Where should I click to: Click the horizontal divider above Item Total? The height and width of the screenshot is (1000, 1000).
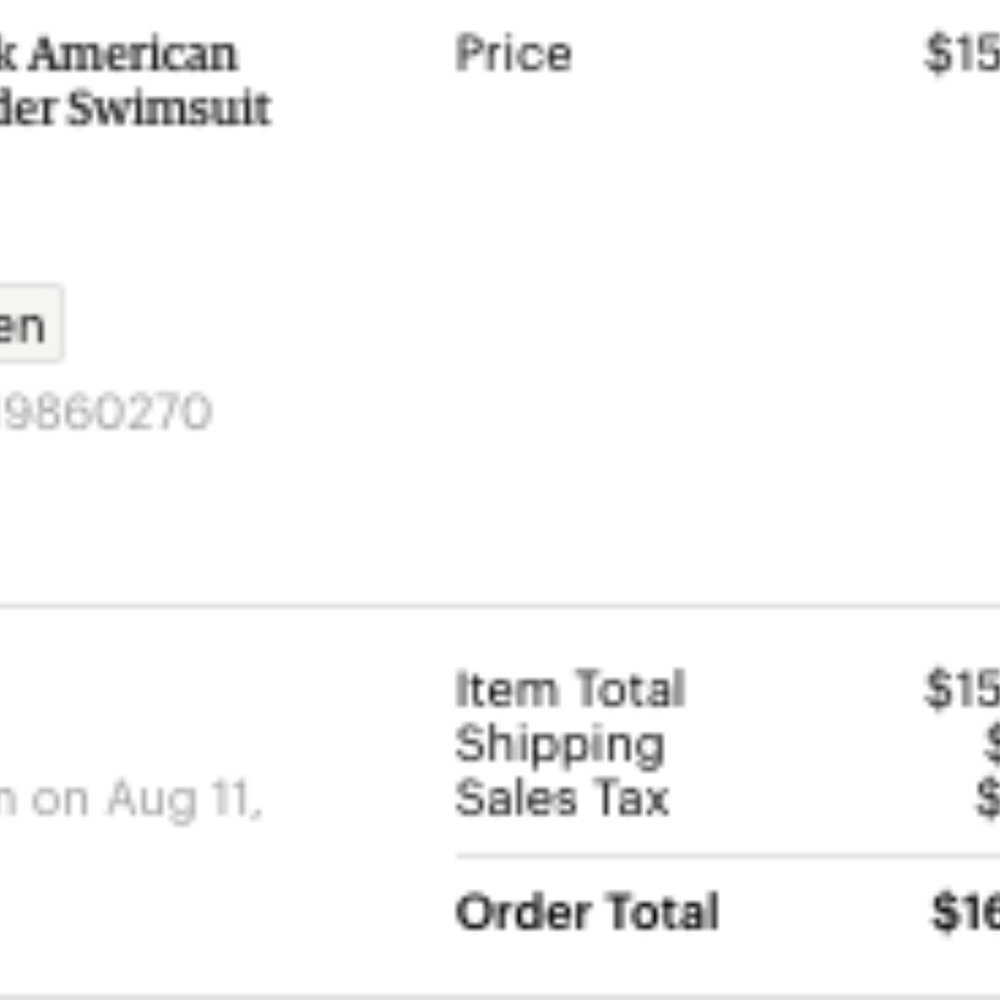[500, 605]
